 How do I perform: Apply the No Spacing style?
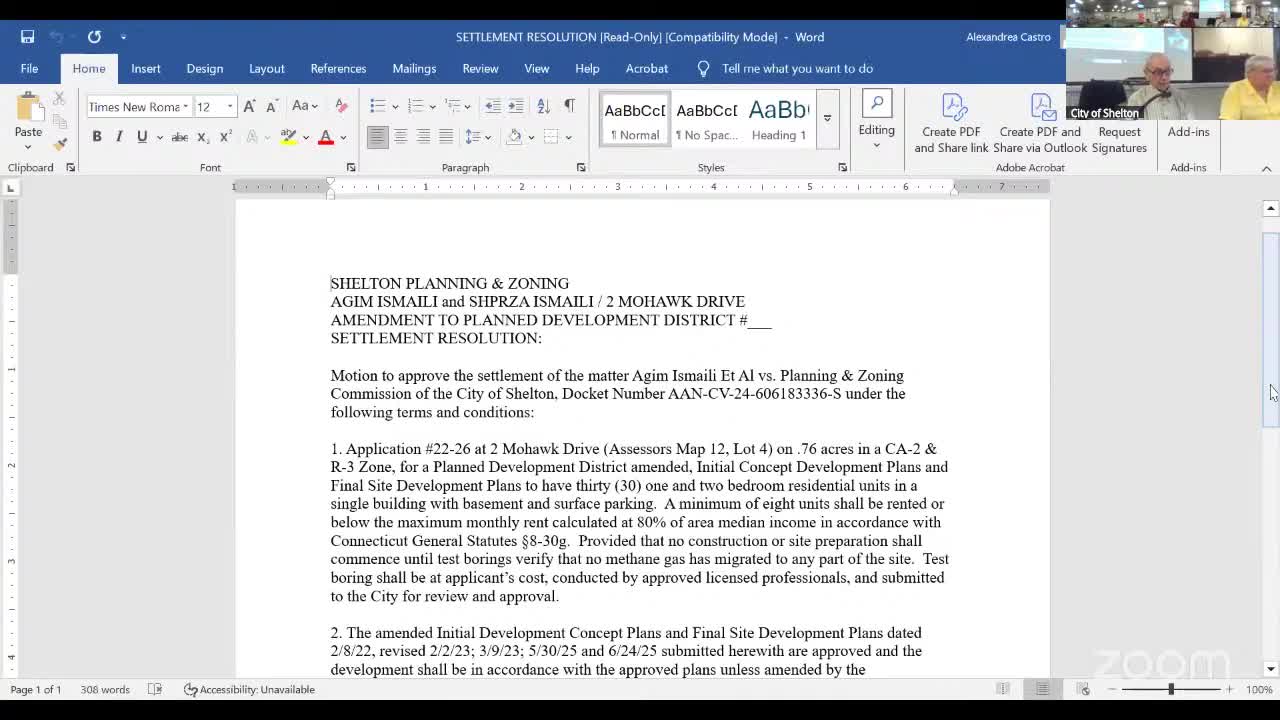click(706, 120)
